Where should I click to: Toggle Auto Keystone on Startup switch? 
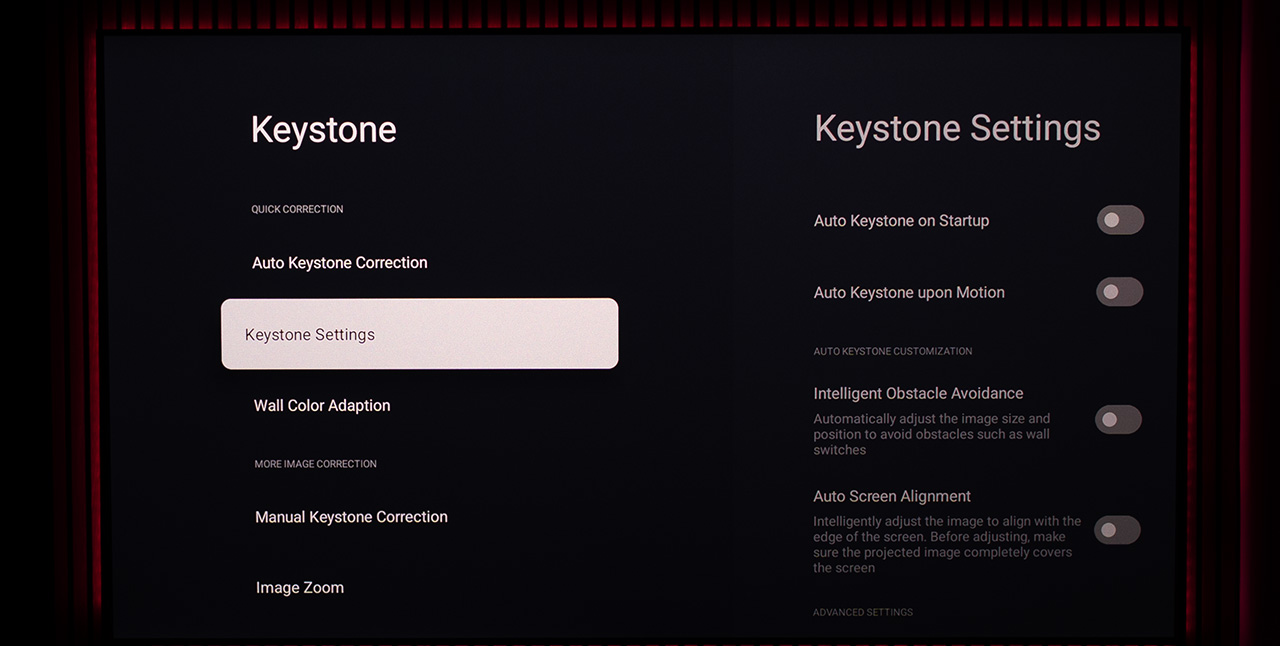point(1120,220)
